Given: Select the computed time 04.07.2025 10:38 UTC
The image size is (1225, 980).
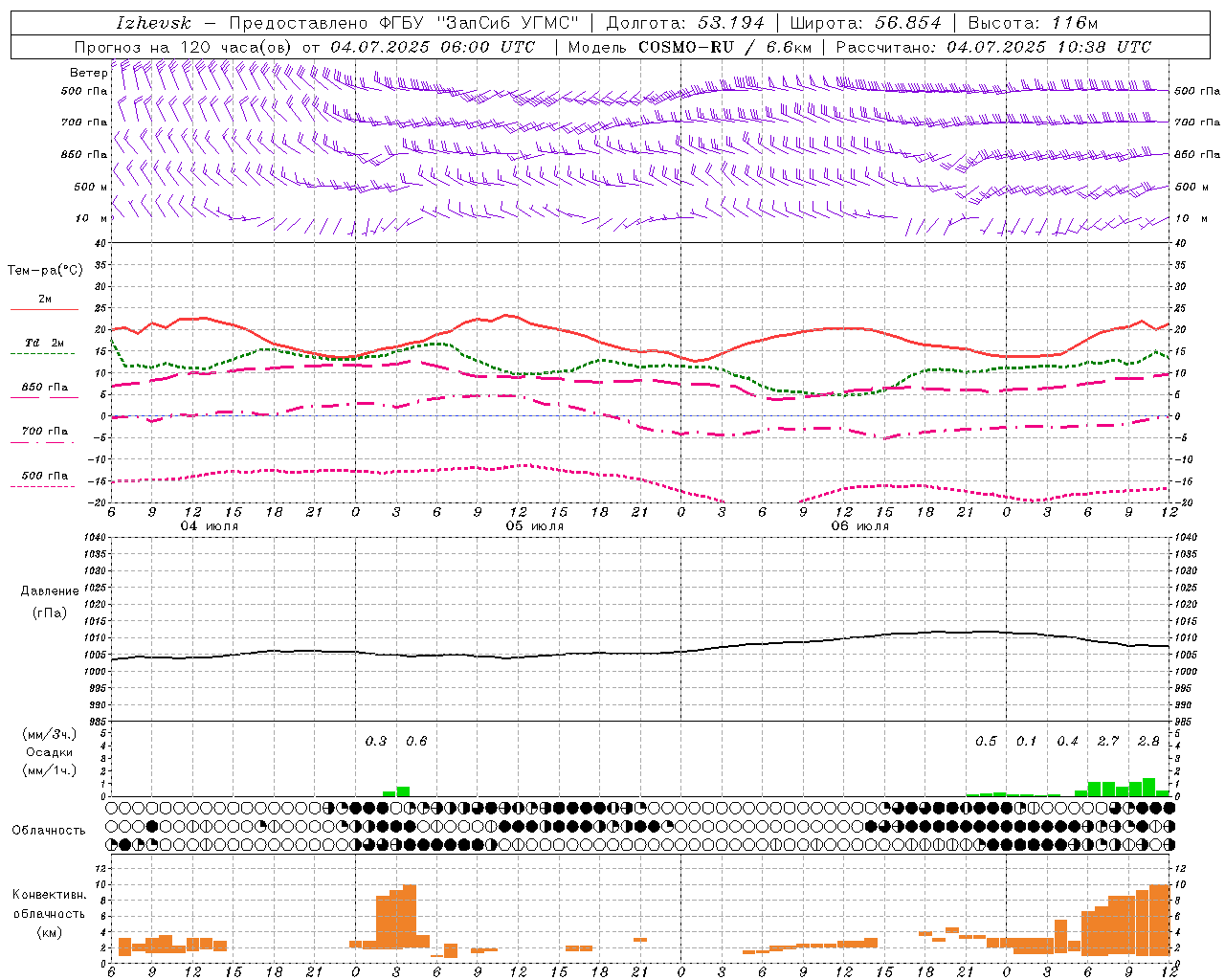Looking at the screenshot, I should point(1049,47).
